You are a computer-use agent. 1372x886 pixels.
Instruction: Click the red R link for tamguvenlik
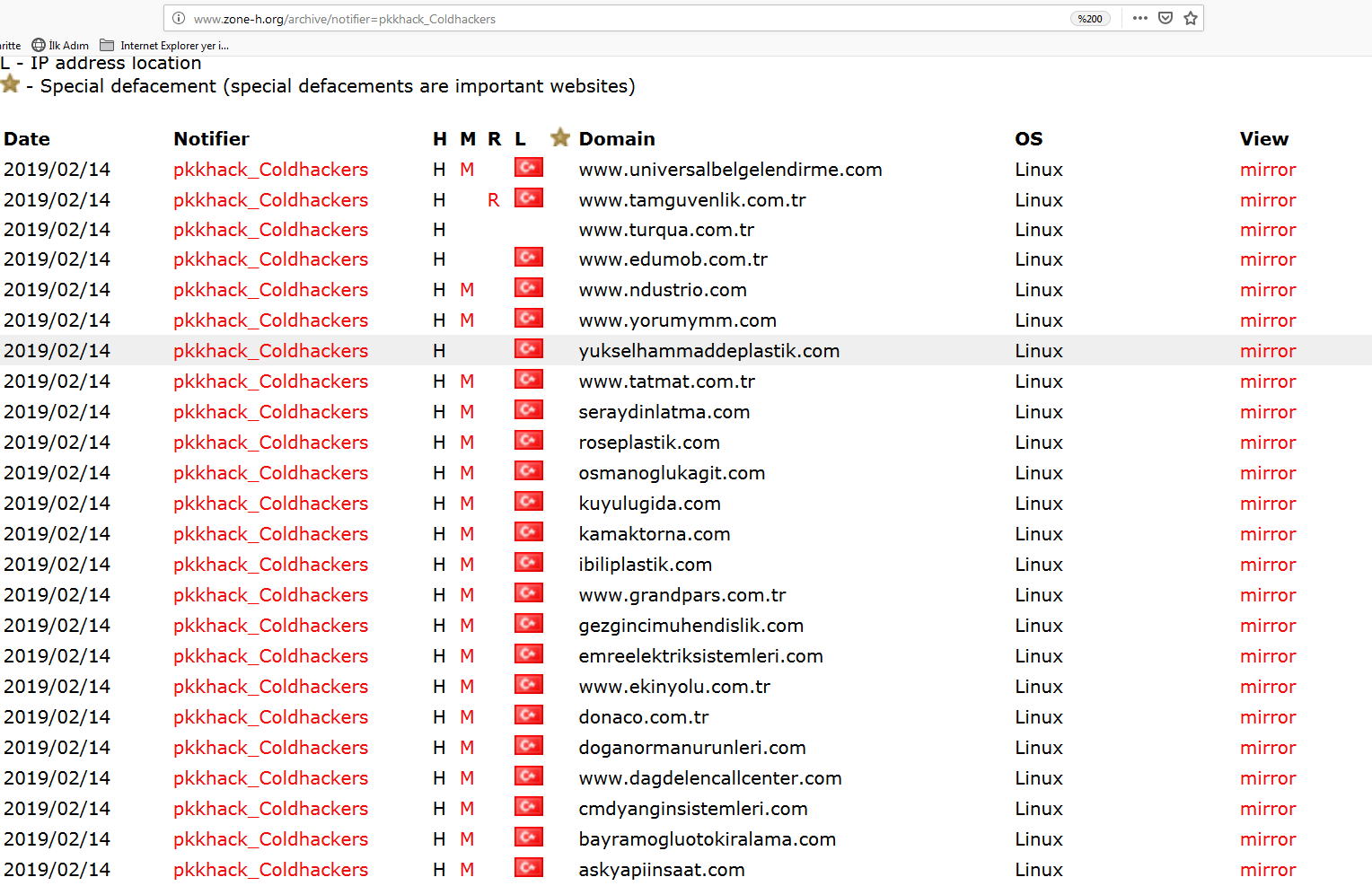click(x=493, y=200)
